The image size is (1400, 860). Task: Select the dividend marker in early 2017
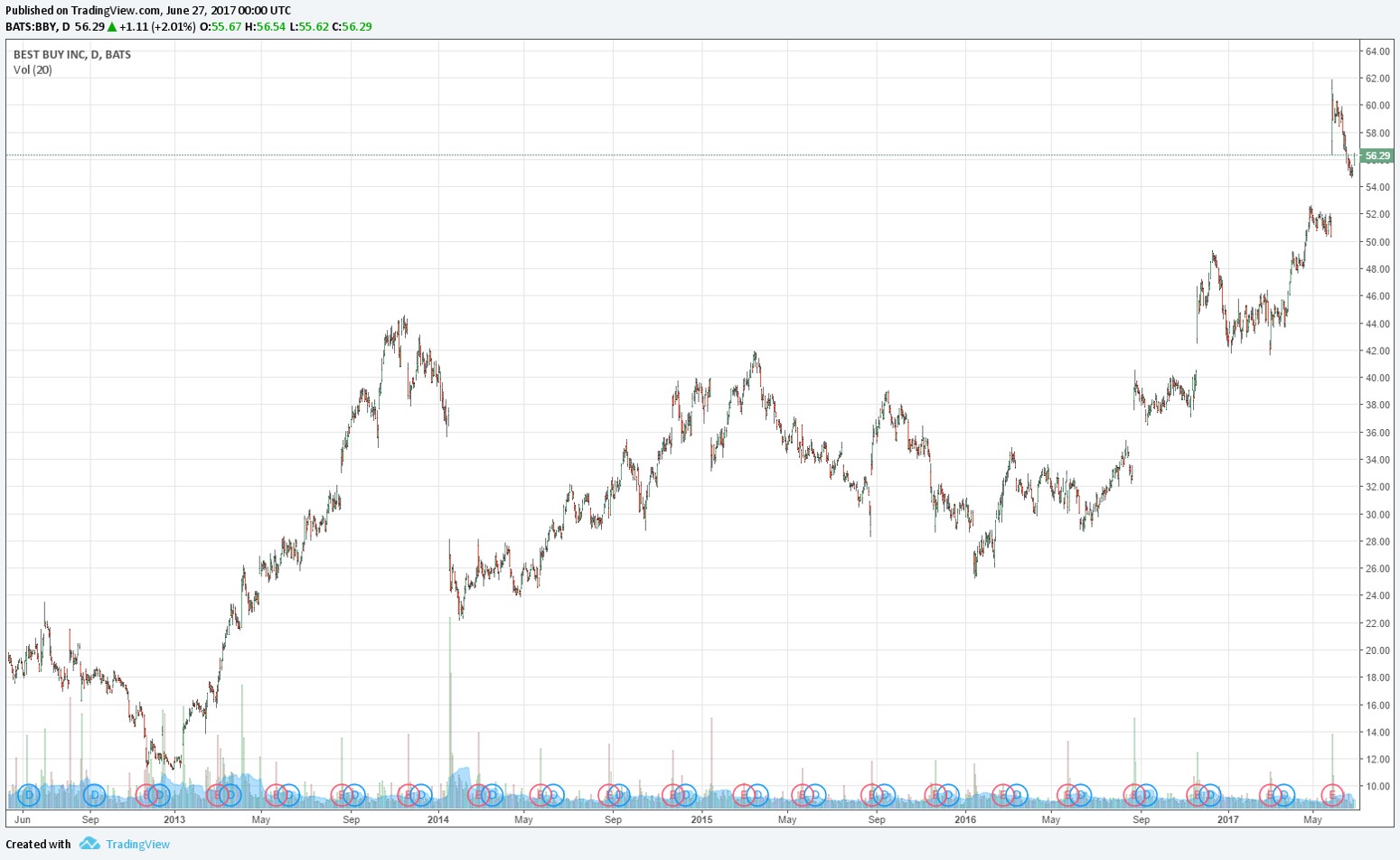[1283, 795]
